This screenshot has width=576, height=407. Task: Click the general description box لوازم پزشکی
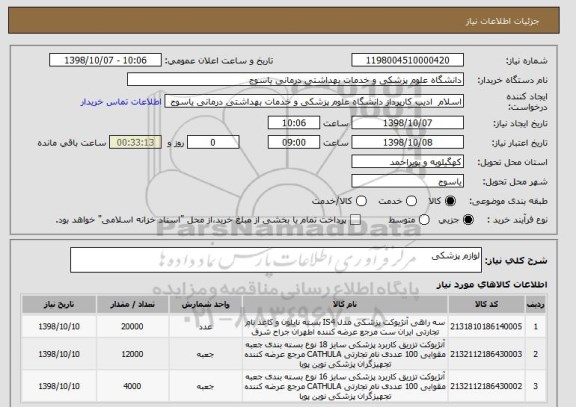(276, 260)
